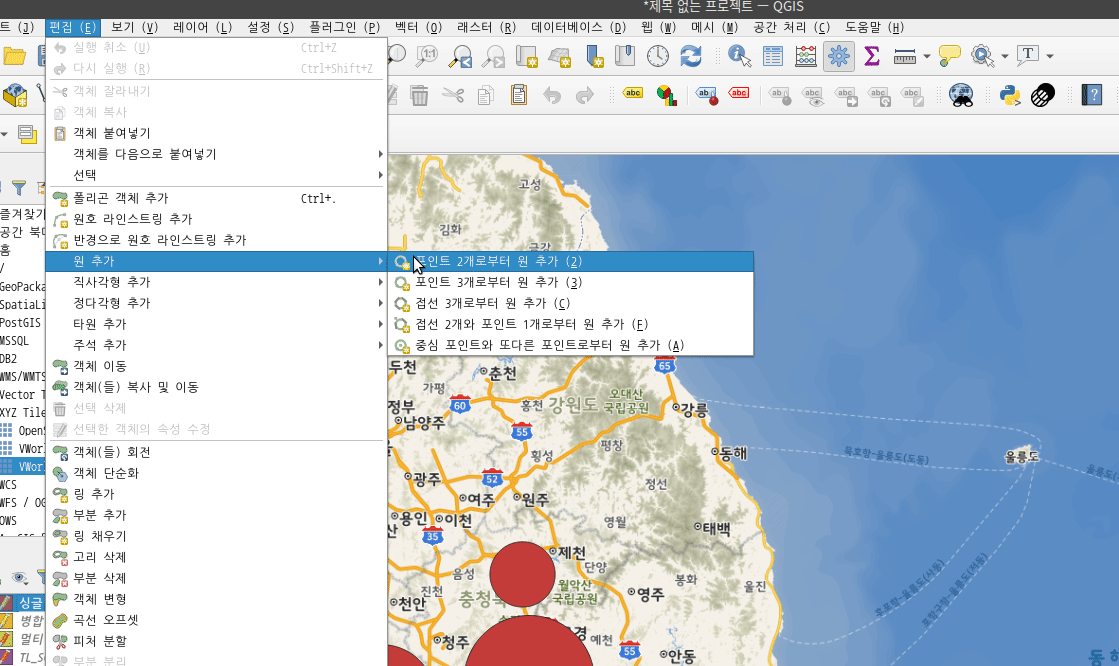Open Temporal Controller clock icon
This screenshot has width=1119, height=666.
click(x=657, y=56)
